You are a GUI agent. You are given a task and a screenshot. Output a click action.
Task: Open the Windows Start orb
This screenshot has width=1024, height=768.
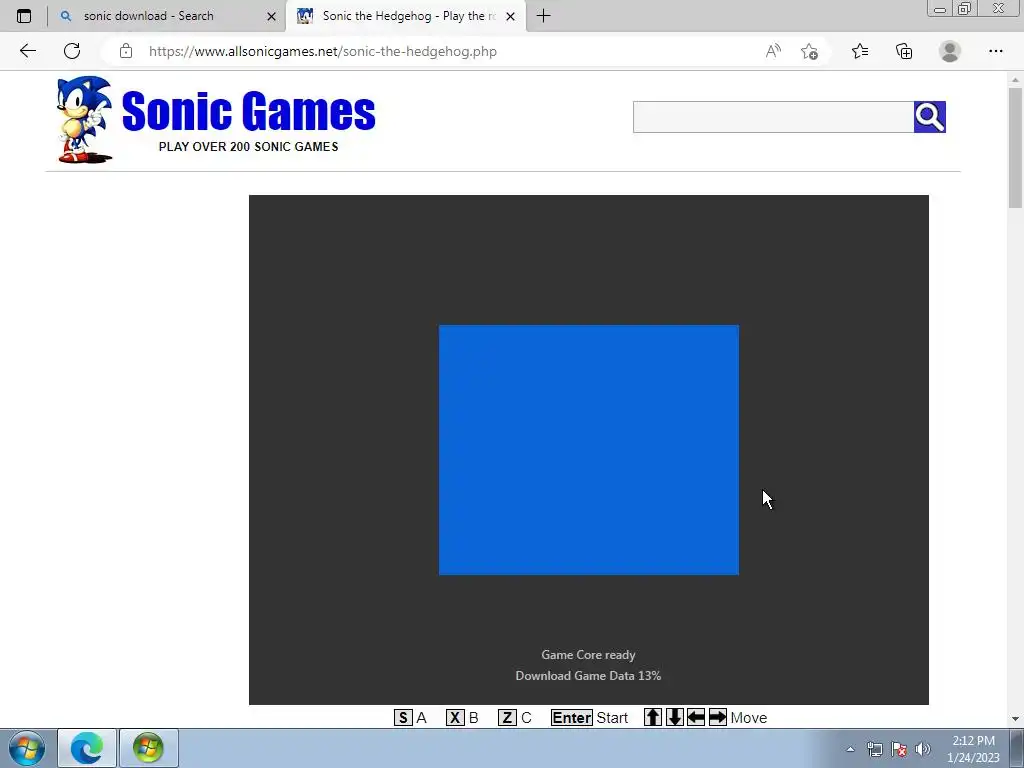[x=27, y=748]
